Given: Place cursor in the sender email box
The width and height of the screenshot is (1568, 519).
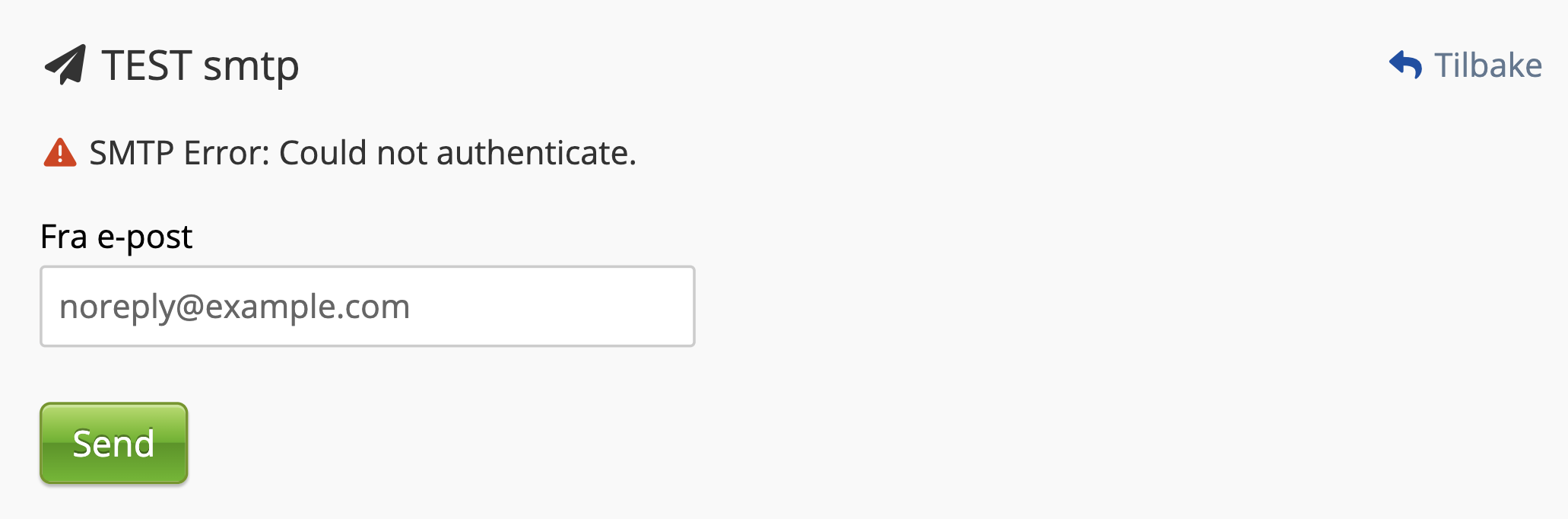Looking at the screenshot, I should pos(367,306).
